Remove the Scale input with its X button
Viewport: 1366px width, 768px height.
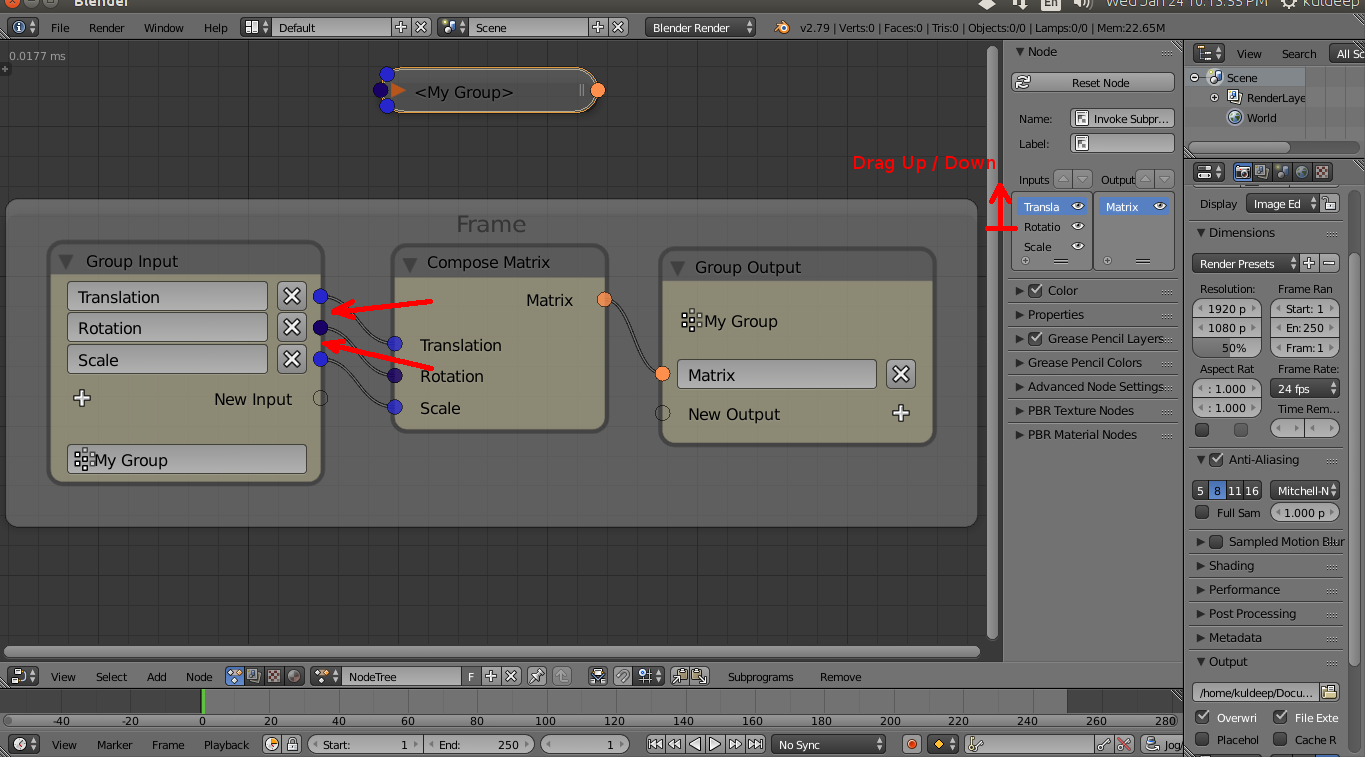click(291, 359)
